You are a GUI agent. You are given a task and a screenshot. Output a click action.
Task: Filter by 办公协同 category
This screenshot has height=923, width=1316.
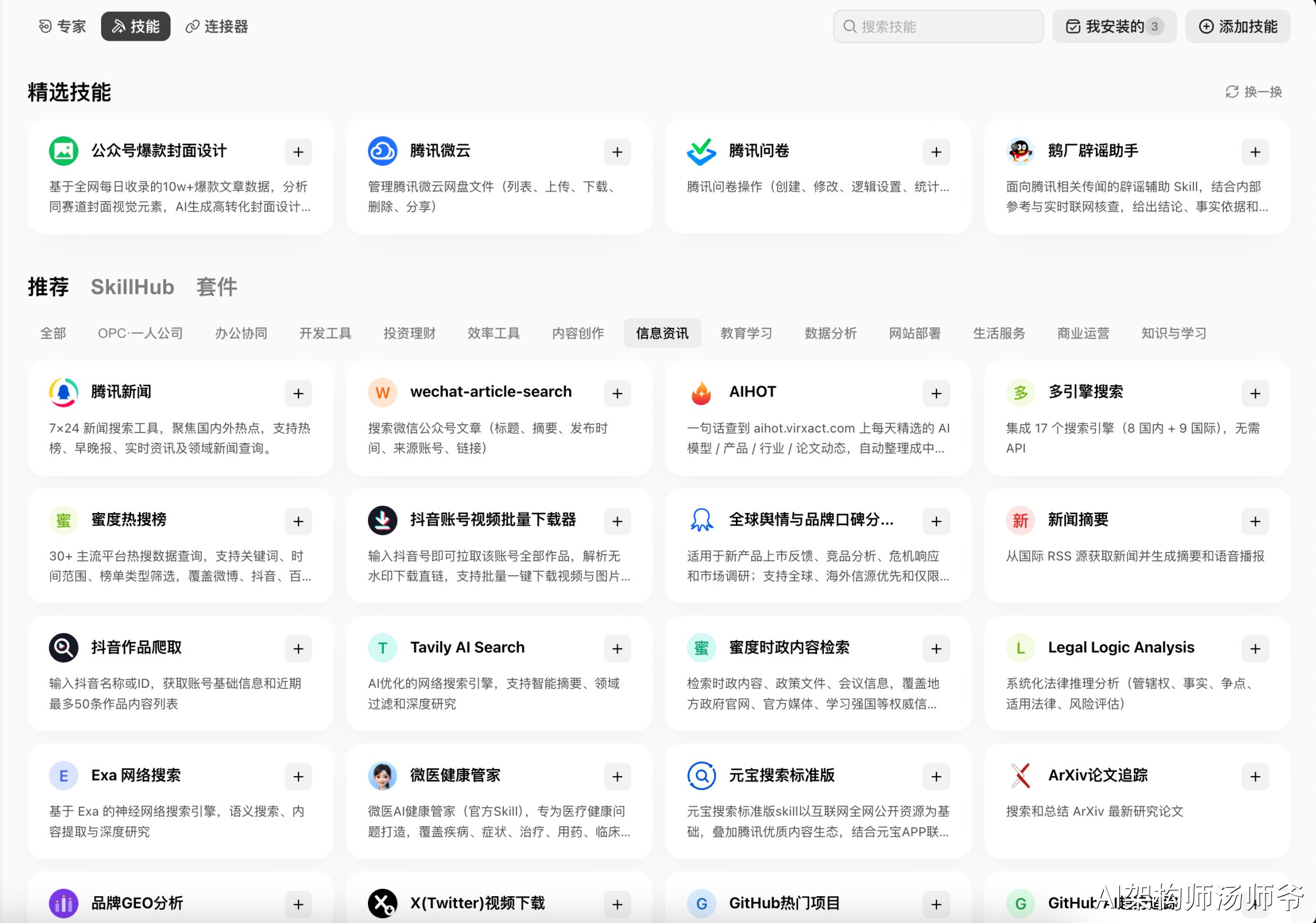[x=241, y=333]
